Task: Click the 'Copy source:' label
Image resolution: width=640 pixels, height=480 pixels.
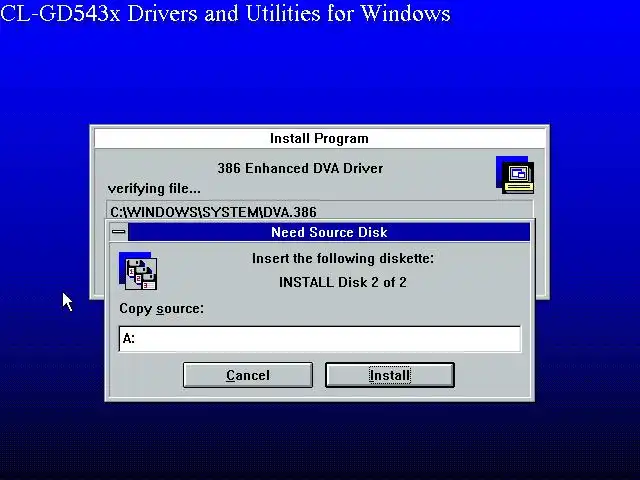Action: coord(161,309)
